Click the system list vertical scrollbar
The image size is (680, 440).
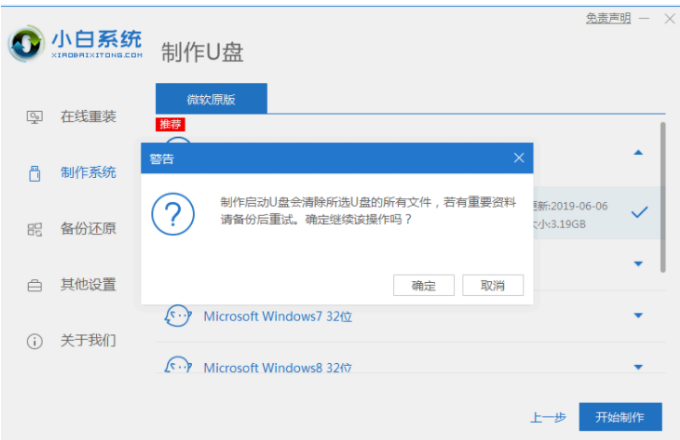click(662, 200)
